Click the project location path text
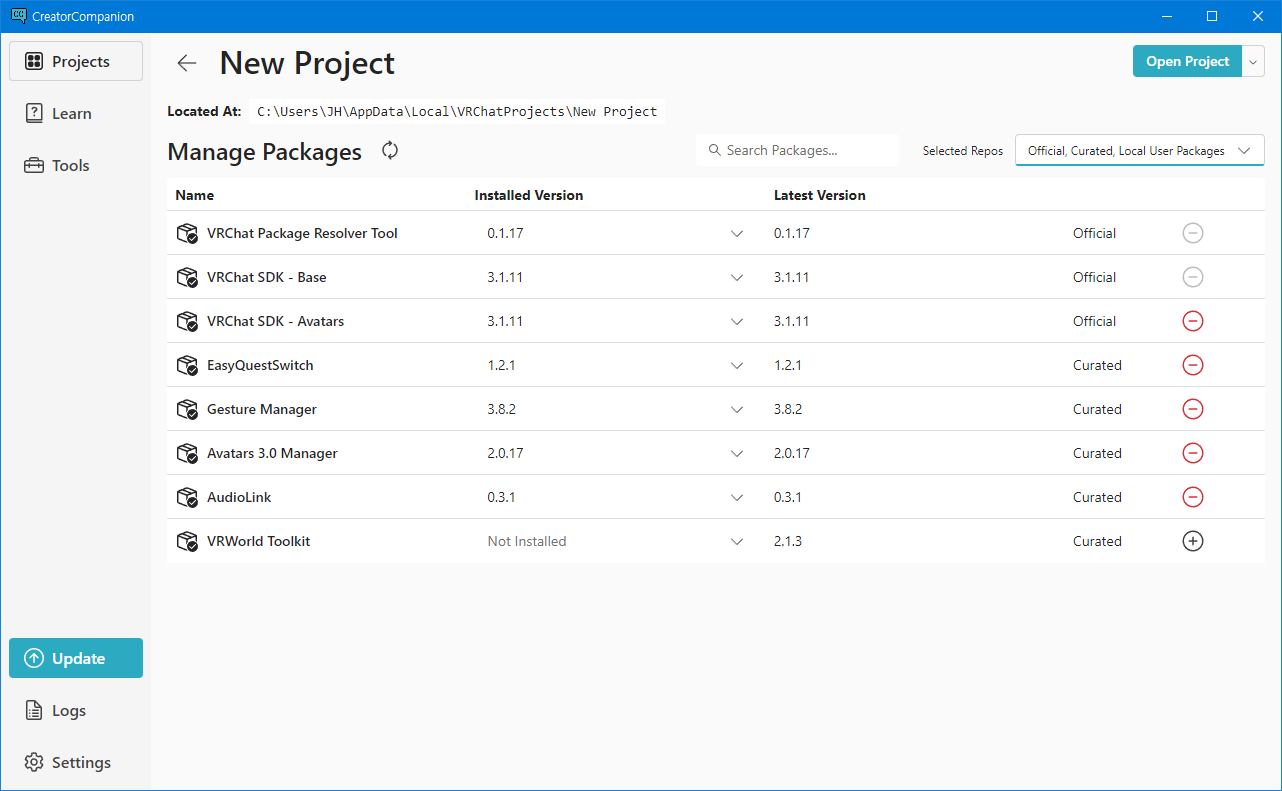1282x791 pixels. point(457,111)
